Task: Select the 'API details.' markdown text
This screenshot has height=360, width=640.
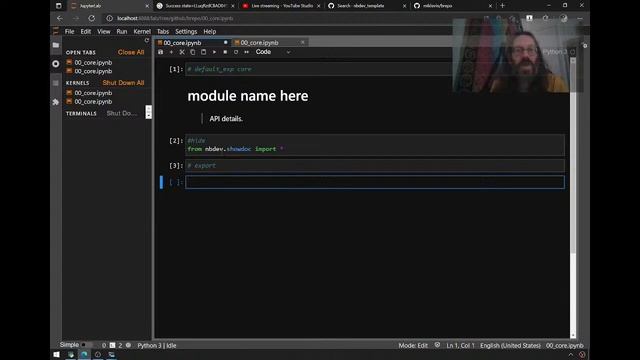Action: coord(226,119)
